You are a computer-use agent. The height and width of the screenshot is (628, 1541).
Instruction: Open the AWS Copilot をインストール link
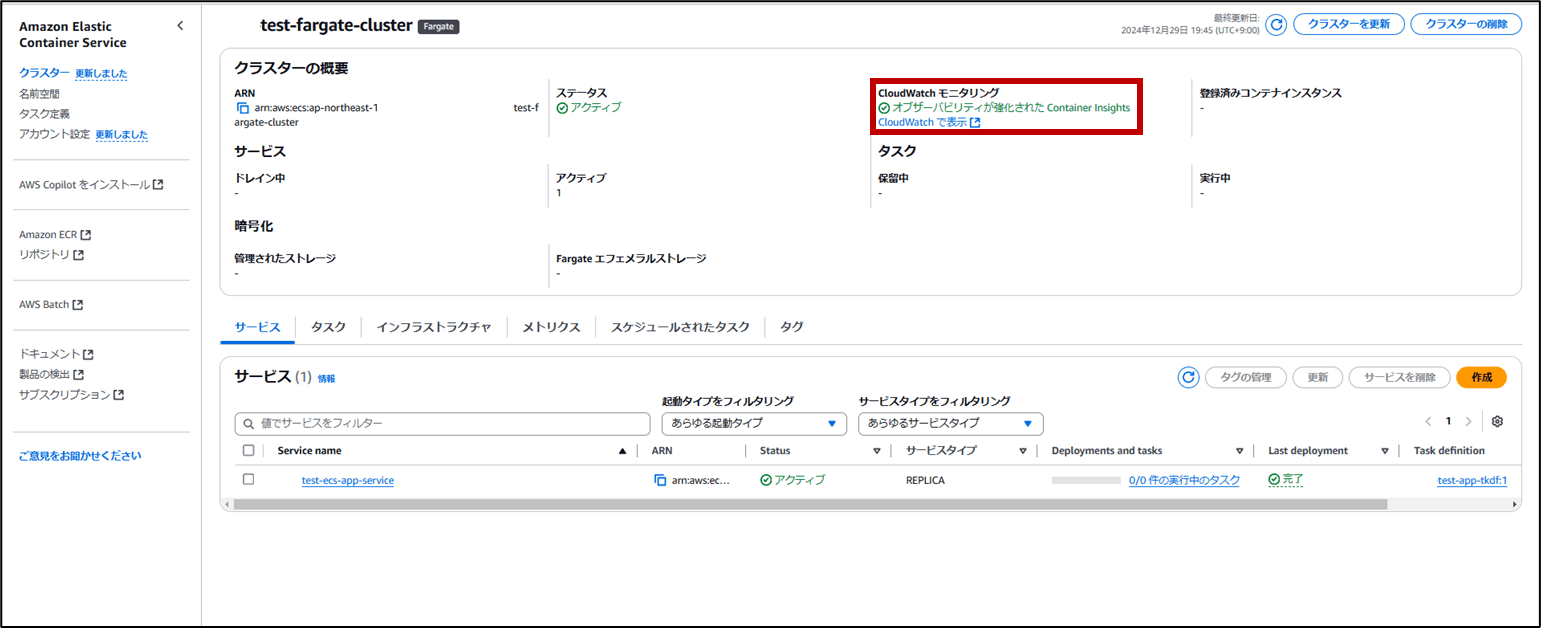pyautogui.click(x=91, y=185)
